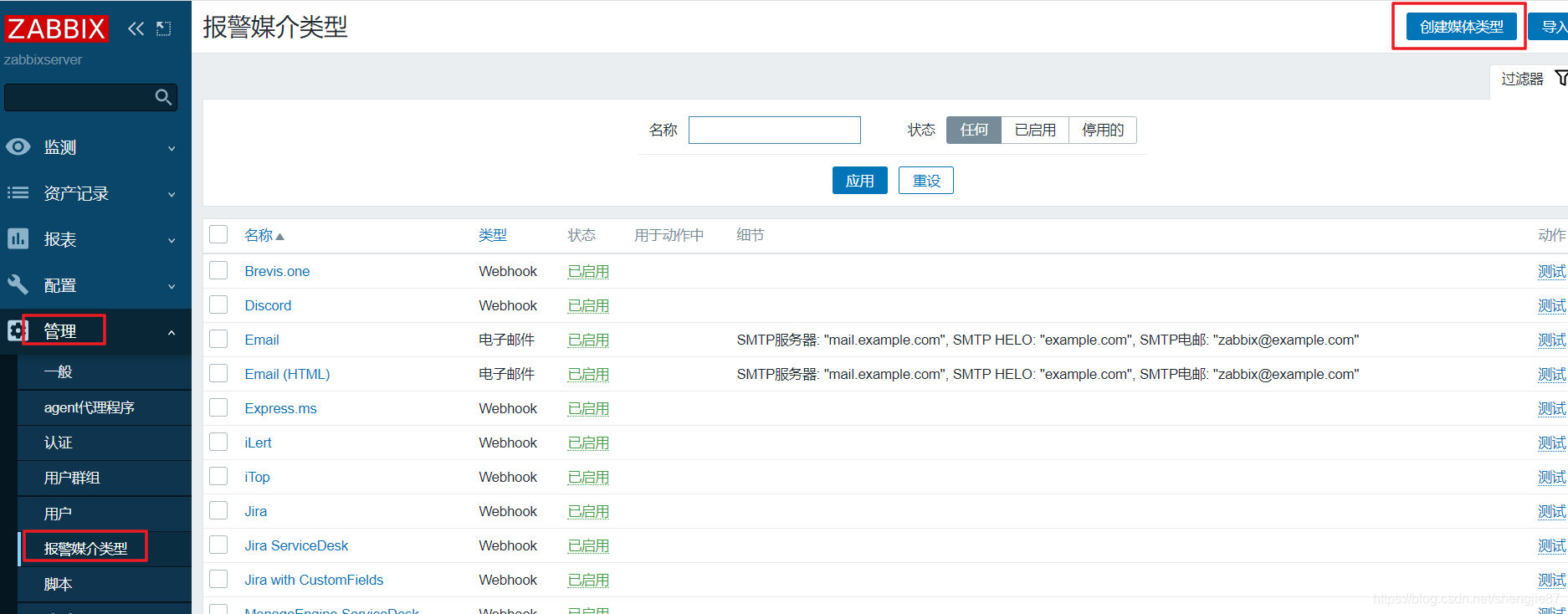Click the 导入 button

[x=1550, y=27]
